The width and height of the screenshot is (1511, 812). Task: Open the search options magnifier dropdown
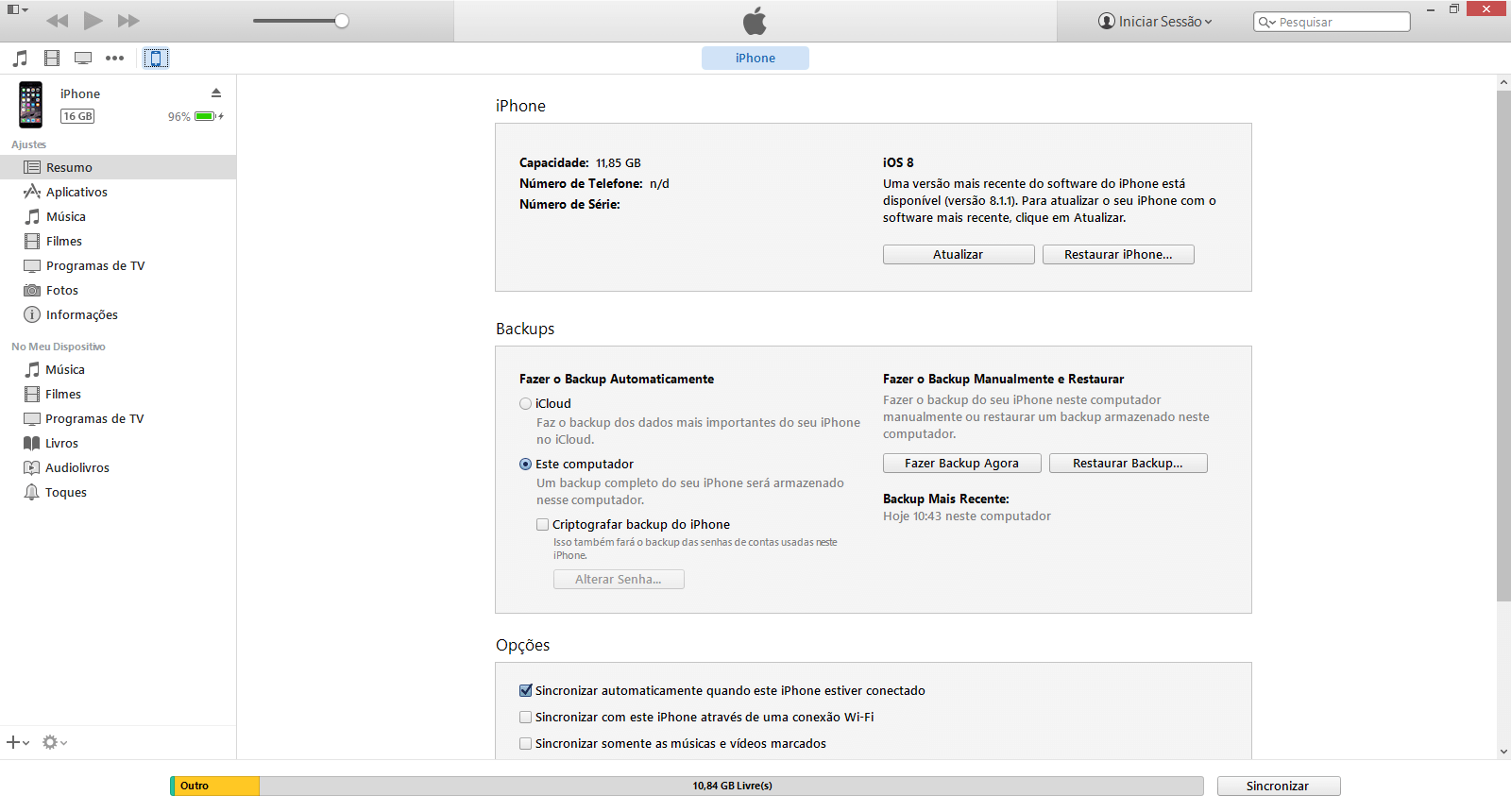pyautogui.click(x=1266, y=22)
